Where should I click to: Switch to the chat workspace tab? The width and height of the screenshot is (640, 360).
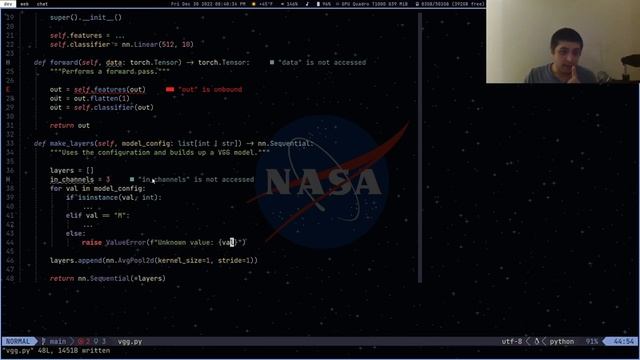[x=42, y=4]
